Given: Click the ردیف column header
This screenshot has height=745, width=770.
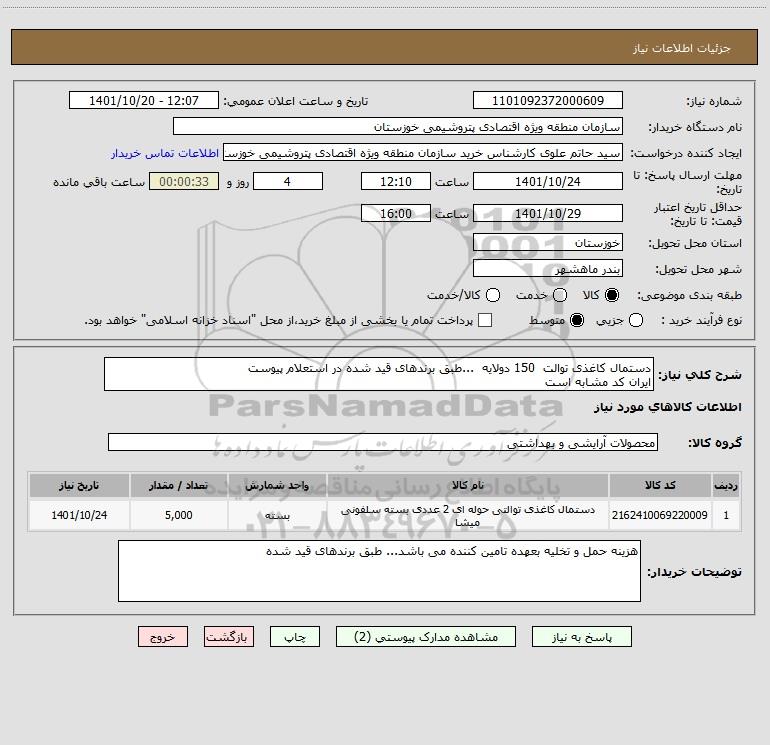Looking at the screenshot, I should click(726, 485).
